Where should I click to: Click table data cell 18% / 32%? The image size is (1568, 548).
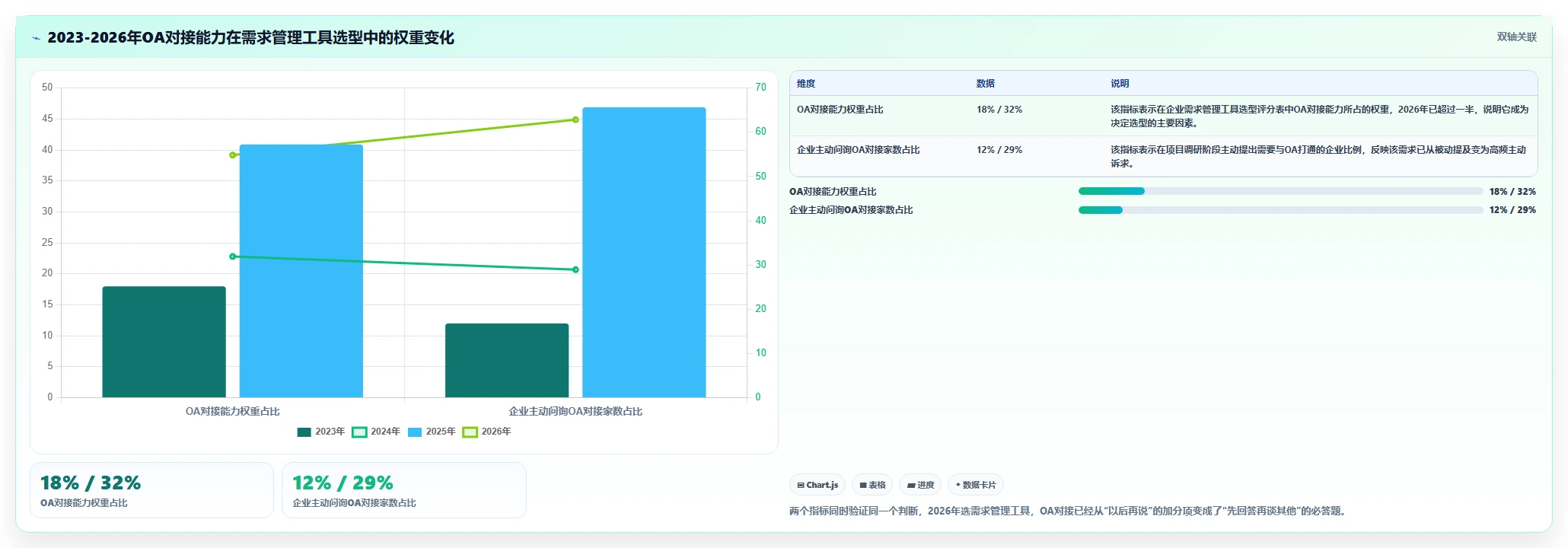click(999, 110)
